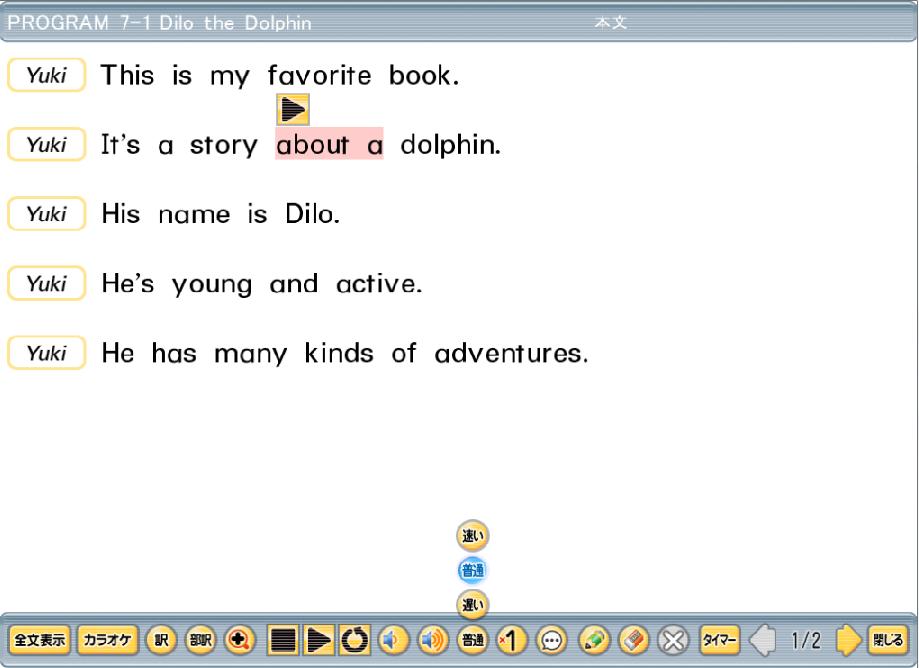919x668 pixels.
Task: Show the 訳 translation
Action: click(x=161, y=640)
